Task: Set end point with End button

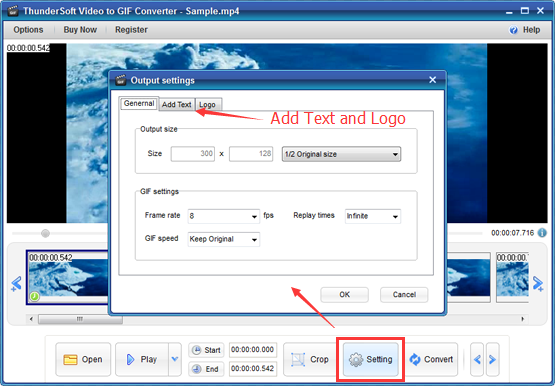Action: point(206,369)
